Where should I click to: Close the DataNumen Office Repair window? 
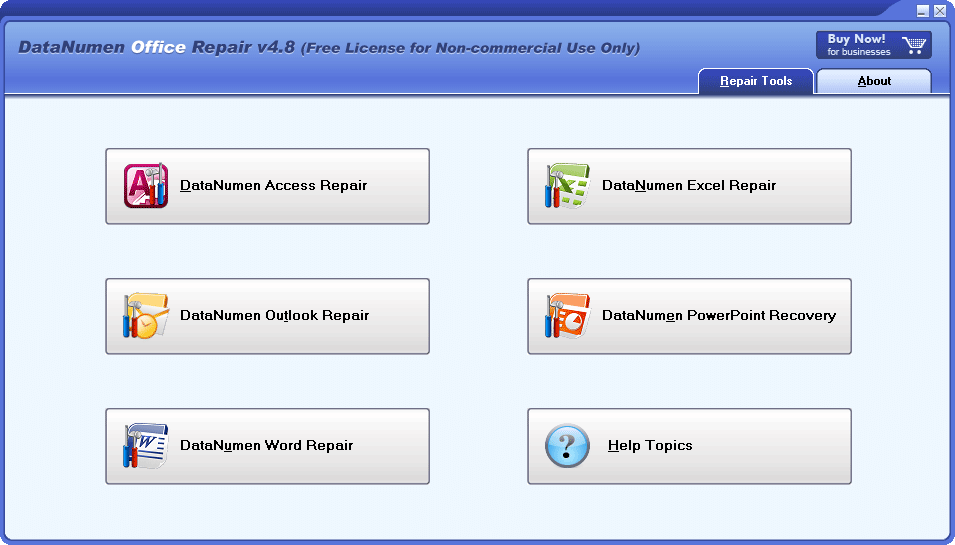click(x=940, y=10)
